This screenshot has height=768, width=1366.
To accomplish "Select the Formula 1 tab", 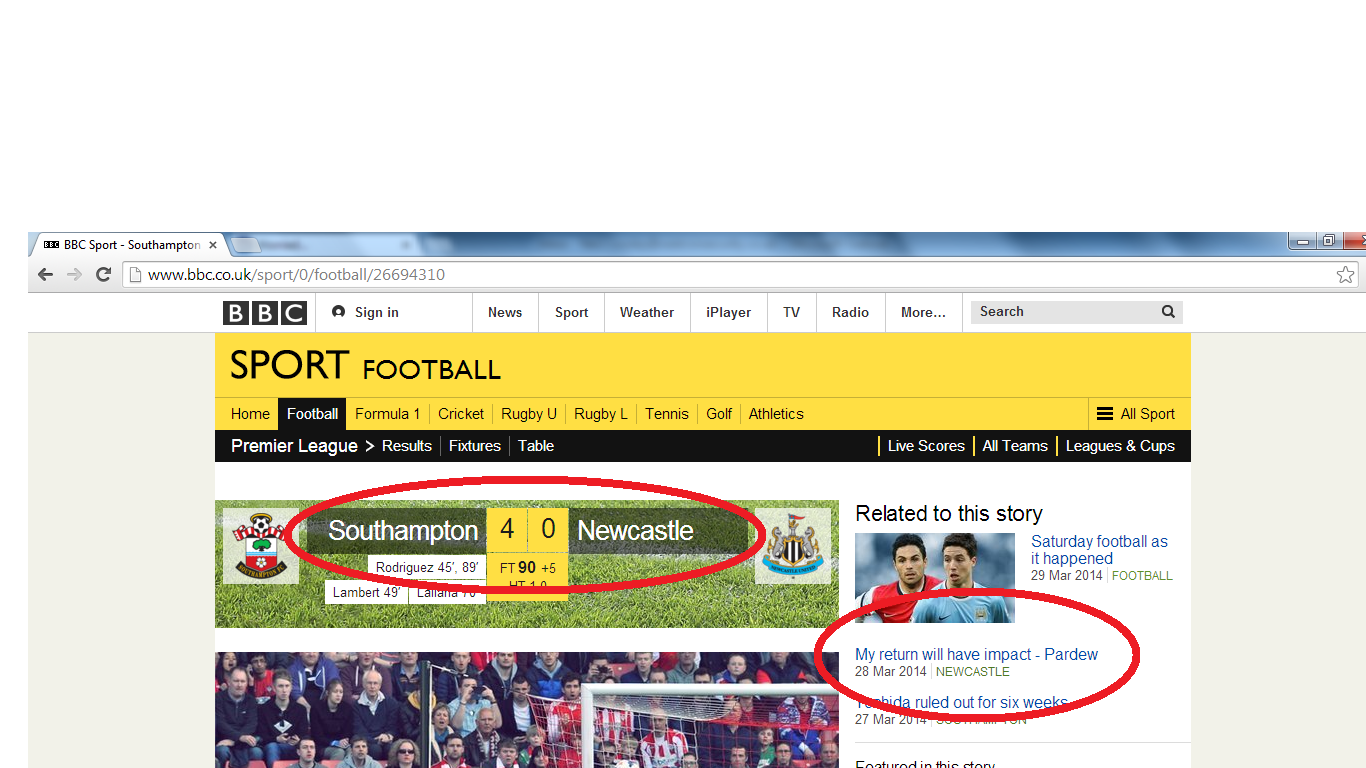I will pos(388,414).
